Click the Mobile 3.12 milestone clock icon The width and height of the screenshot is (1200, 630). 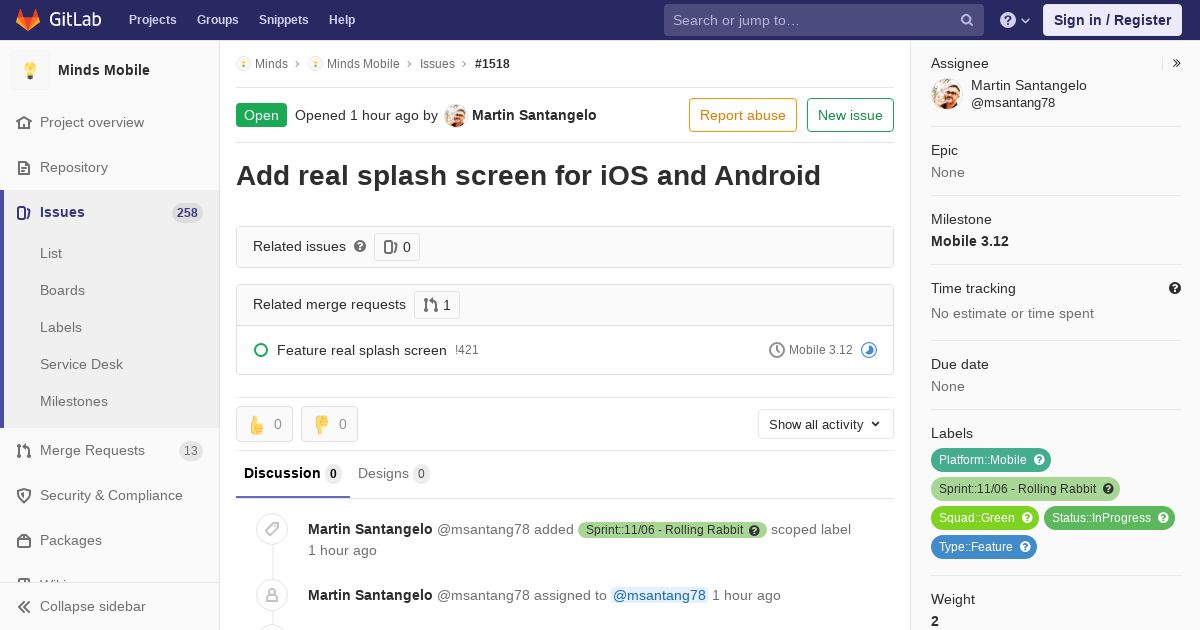[777, 350]
